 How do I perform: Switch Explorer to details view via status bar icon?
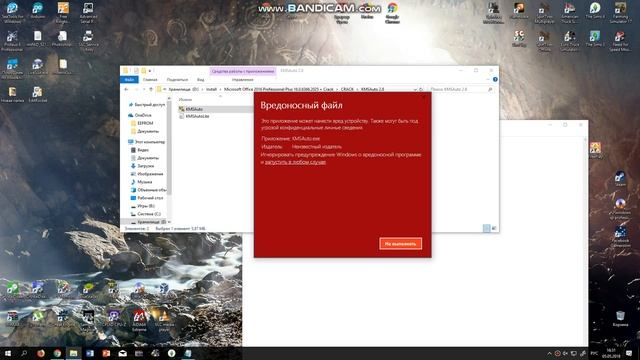pyautogui.click(x=486, y=228)
